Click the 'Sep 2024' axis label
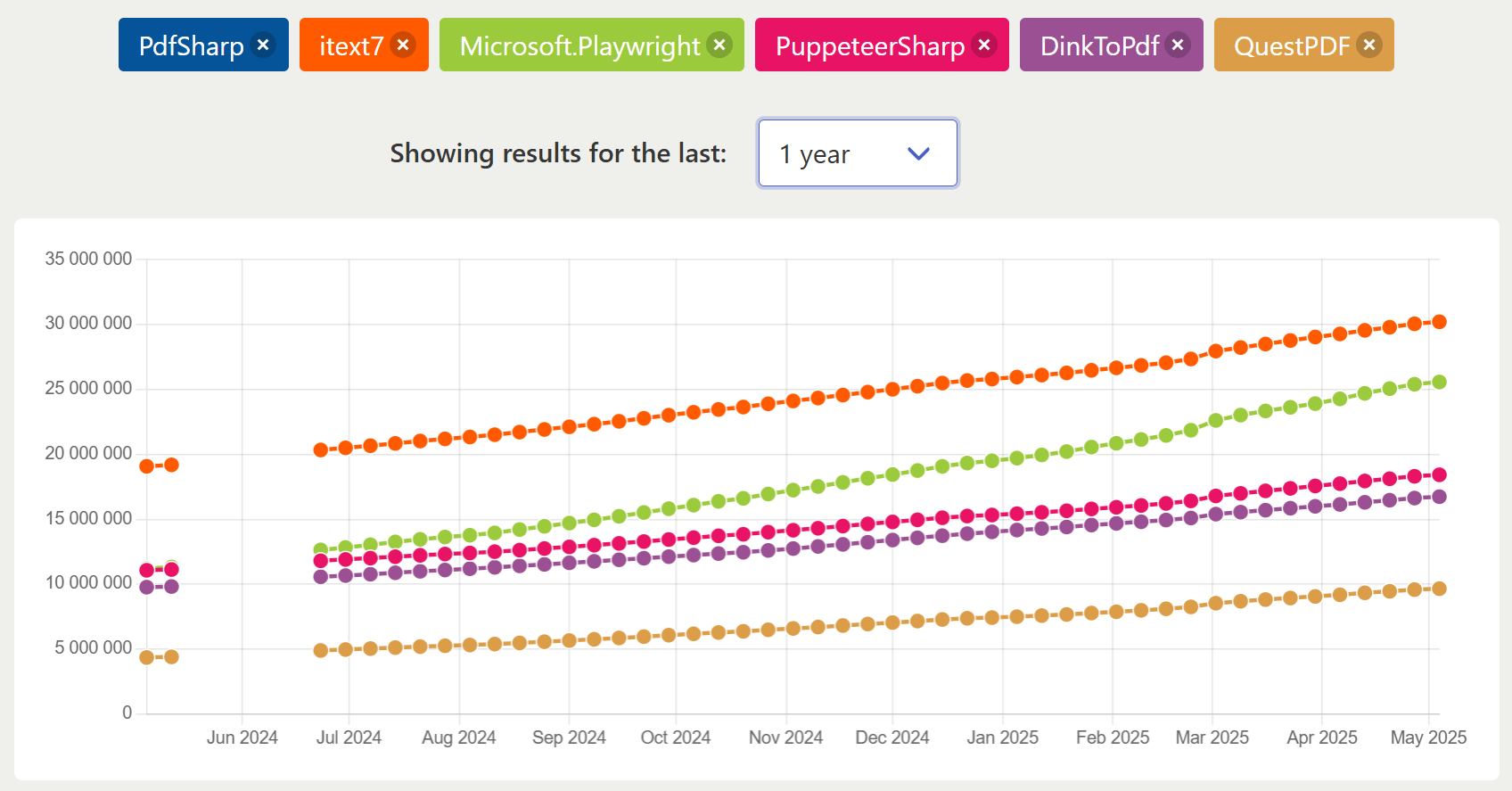 pos(569,737)
